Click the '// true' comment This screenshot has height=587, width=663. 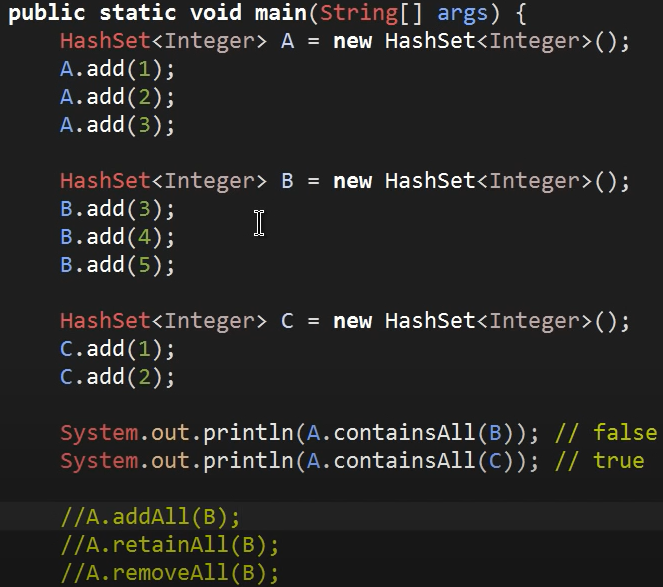tap(600, 461)
